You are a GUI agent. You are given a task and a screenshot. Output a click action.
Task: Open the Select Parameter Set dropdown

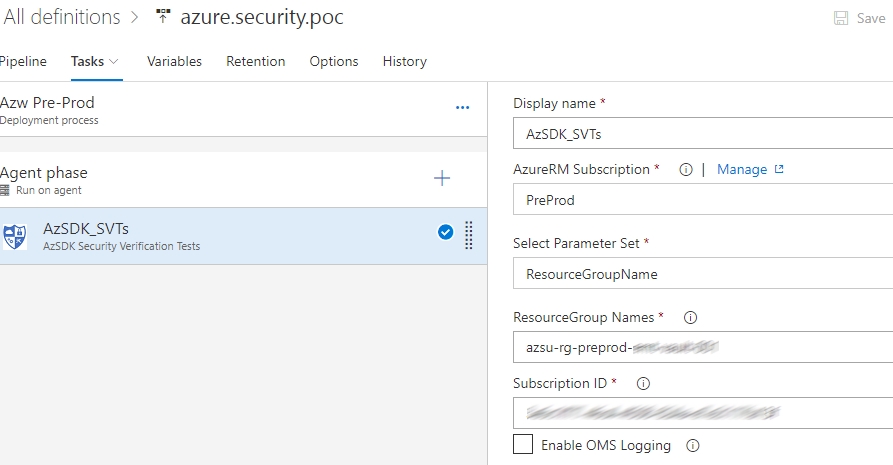click(703, 274)
